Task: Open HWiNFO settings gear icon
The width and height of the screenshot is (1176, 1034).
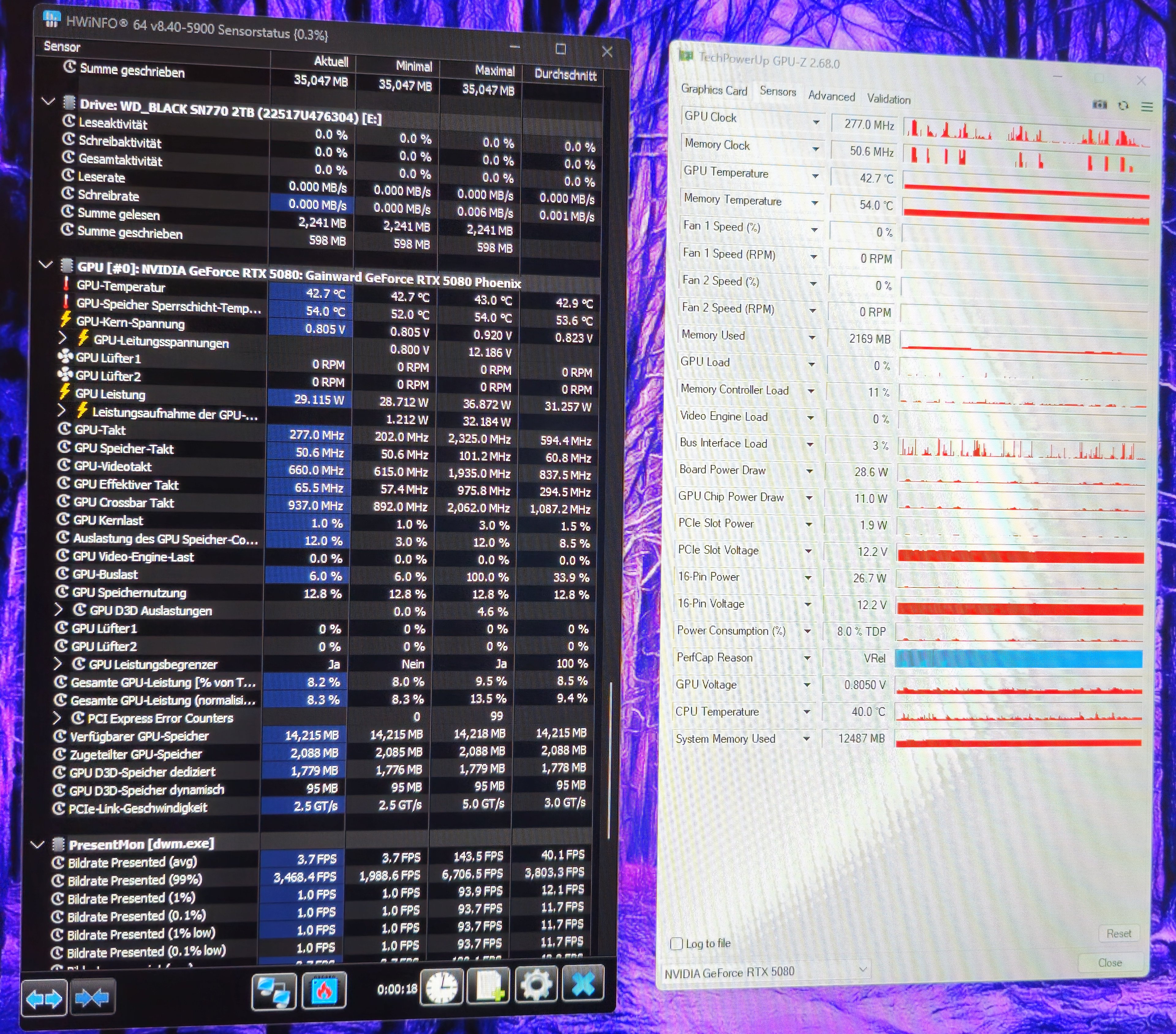Action: click(536, 984)
